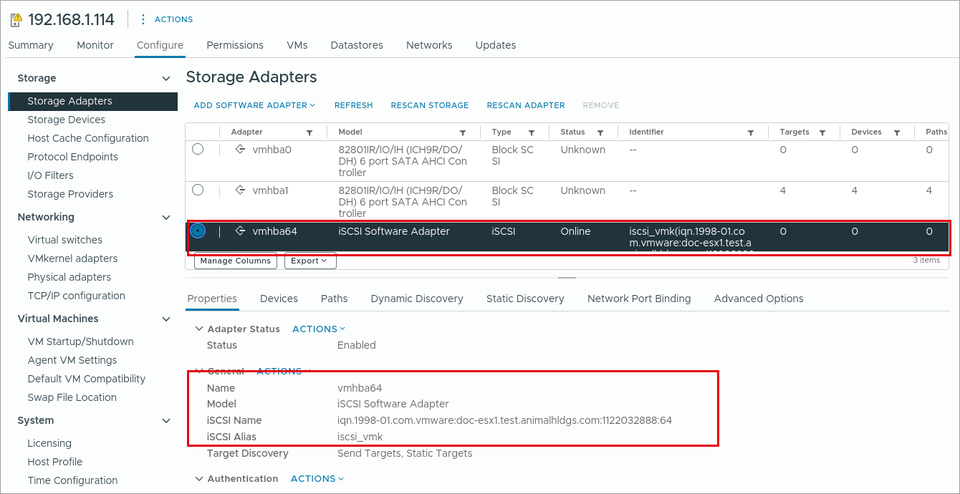Click filter icon in Targets column header
The height and width of the screenshot is (494, 960).
(x=822, y=132)
